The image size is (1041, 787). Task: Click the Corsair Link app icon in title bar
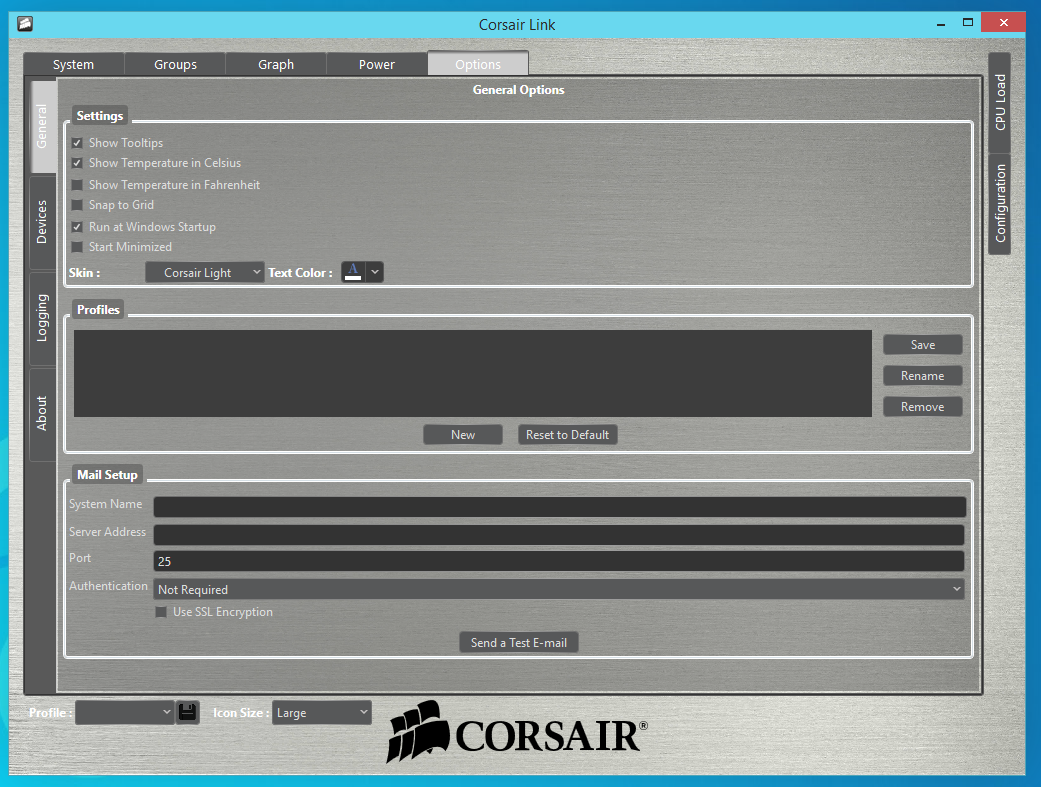pos(25,24)
